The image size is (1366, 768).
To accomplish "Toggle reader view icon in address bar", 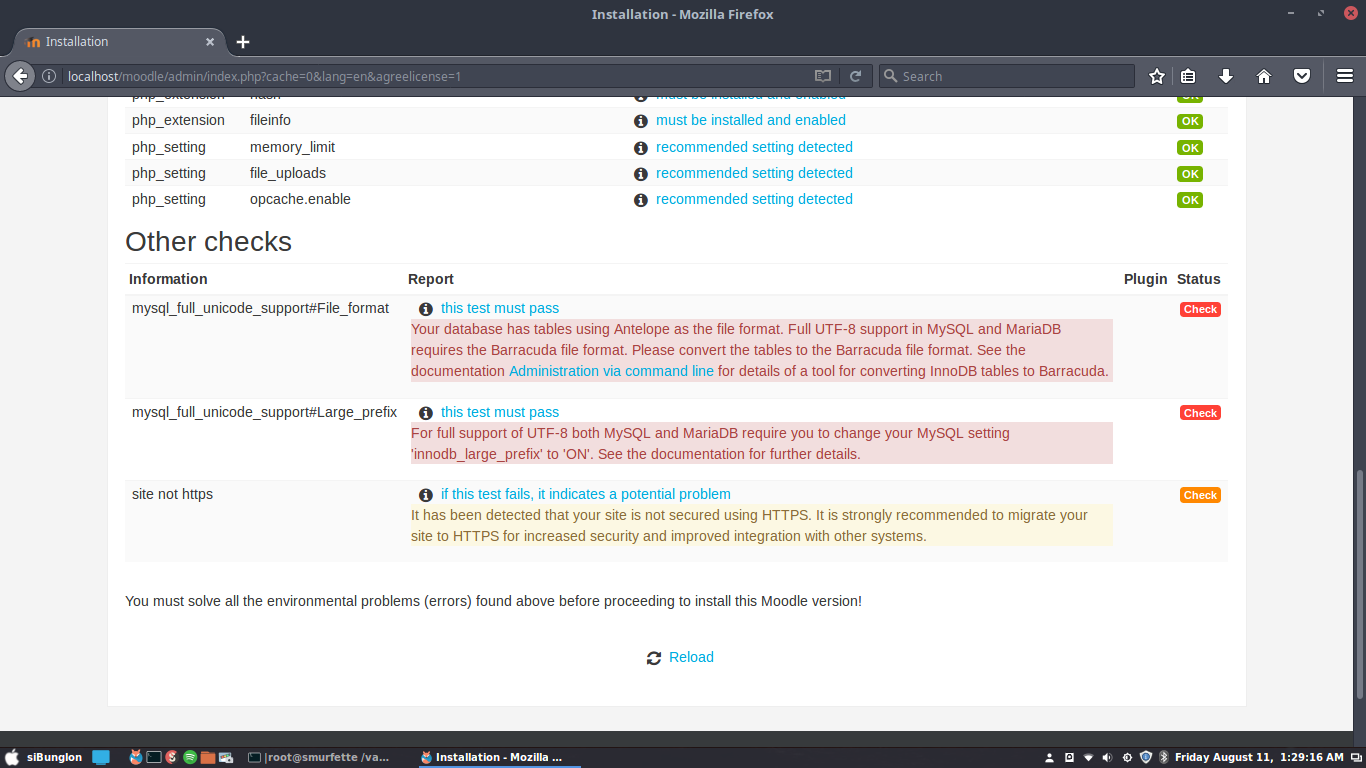I will (823, 76).
